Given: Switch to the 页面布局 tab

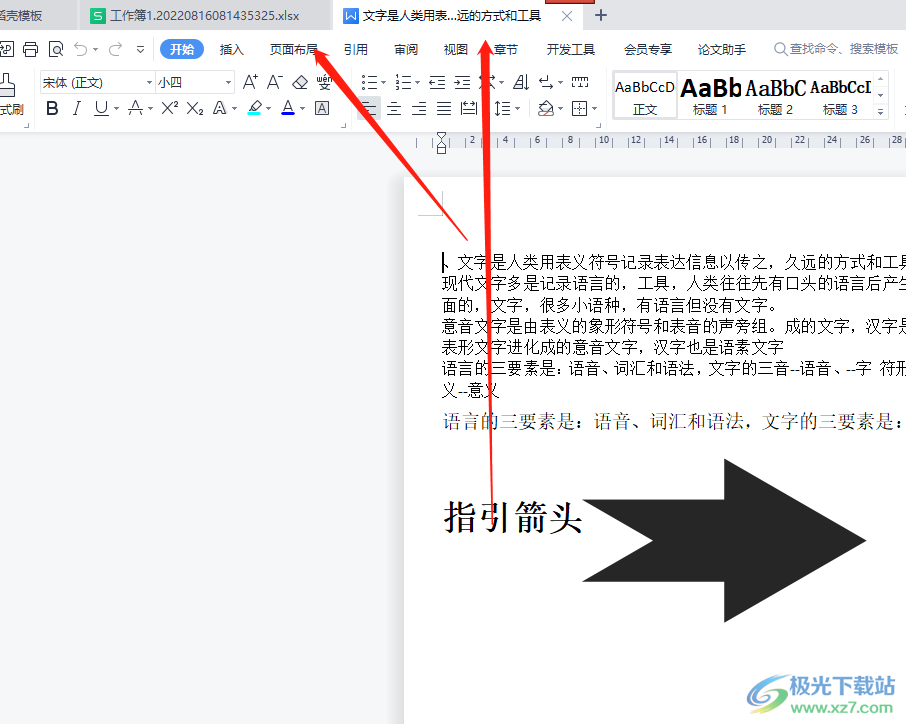Looking at the screenshot, I should [294, 50].
